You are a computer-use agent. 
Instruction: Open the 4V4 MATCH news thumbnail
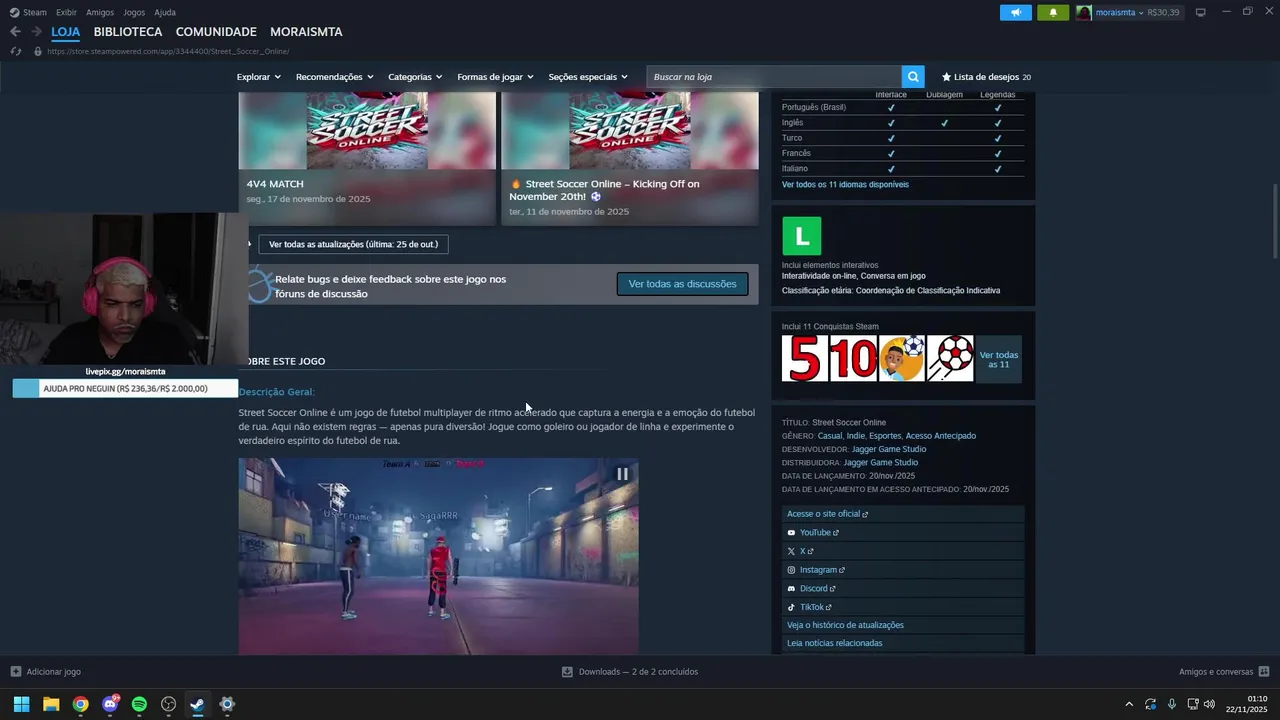point(367,130)
